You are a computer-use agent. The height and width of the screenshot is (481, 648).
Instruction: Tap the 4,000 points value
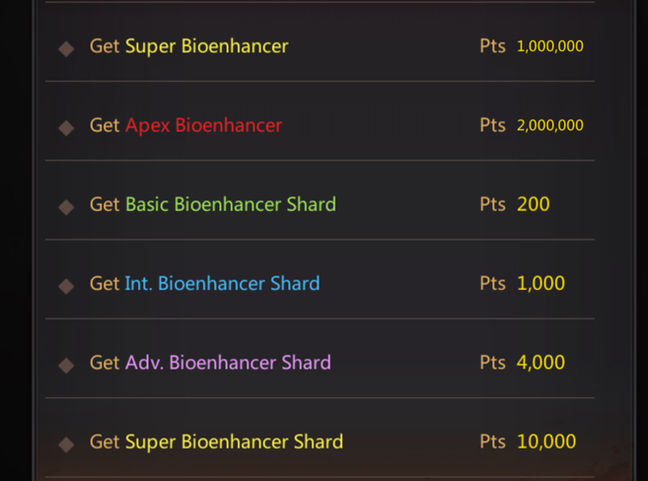coord(541,362)
